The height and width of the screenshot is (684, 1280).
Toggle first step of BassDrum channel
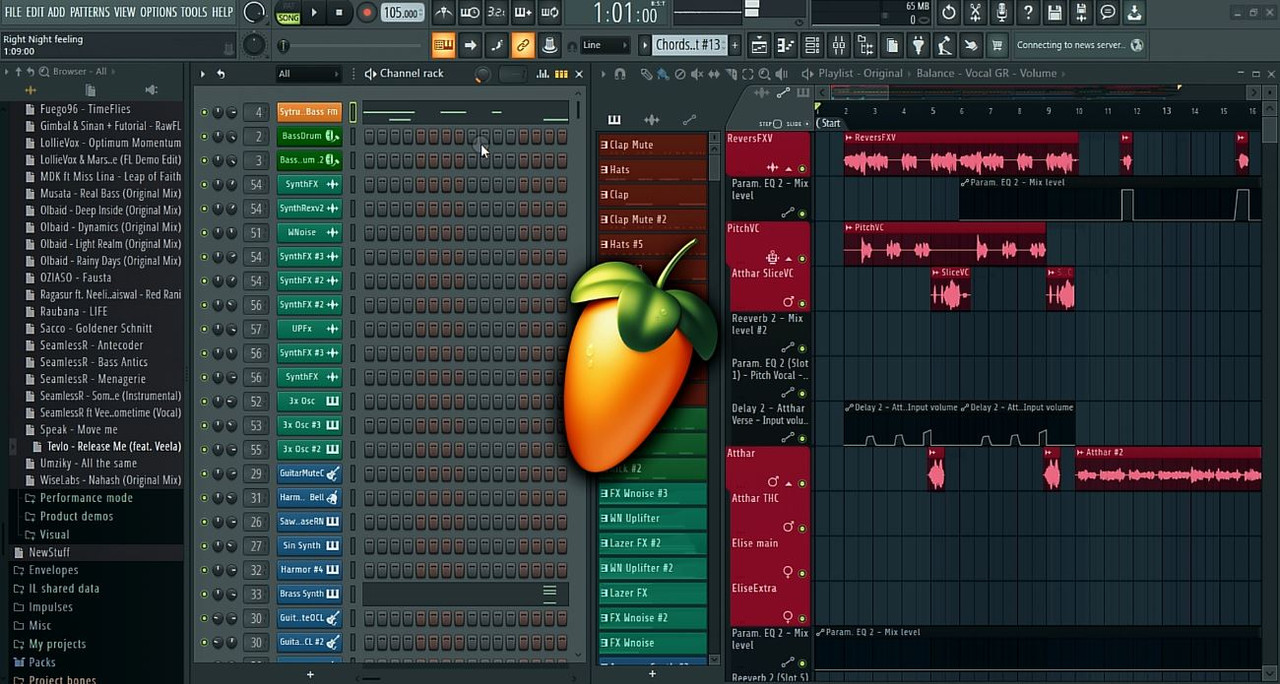[369, 136]
